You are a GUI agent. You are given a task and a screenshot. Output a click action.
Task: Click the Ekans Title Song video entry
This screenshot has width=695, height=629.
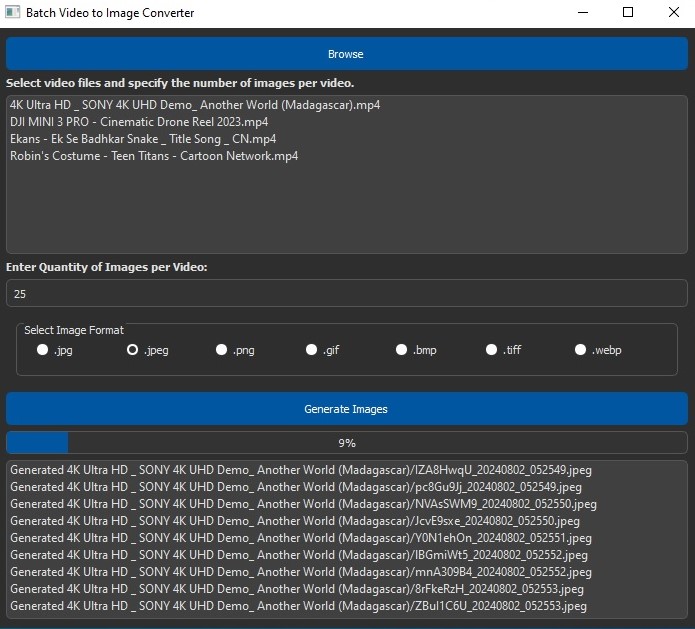click(143, 139)
